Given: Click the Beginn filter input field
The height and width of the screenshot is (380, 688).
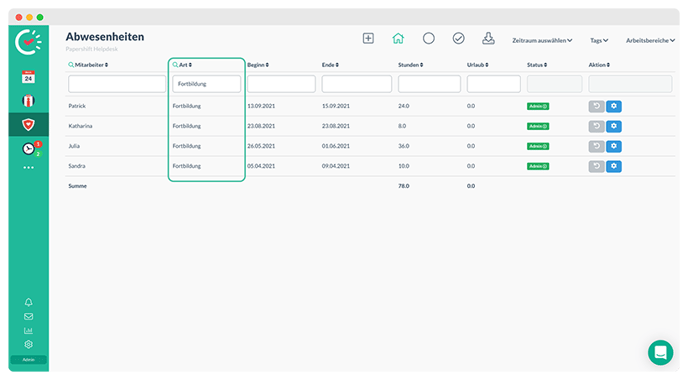Looking at the screenshot, I should pos(281,84).
